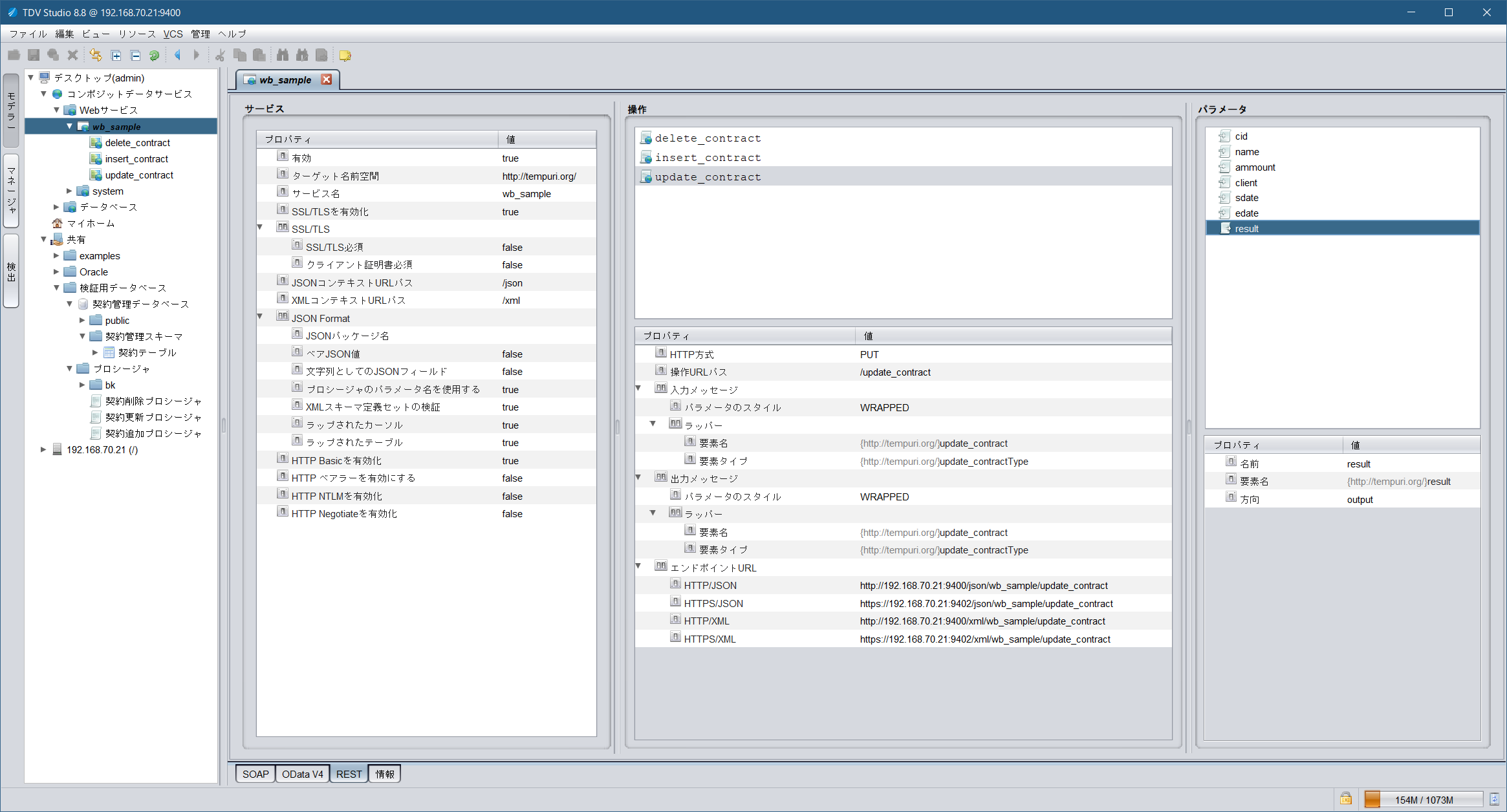Viewport: 1507px width, 812px height.
Task: Click the save floppy disk toolbar icon
Action: (x=34, y=56)
